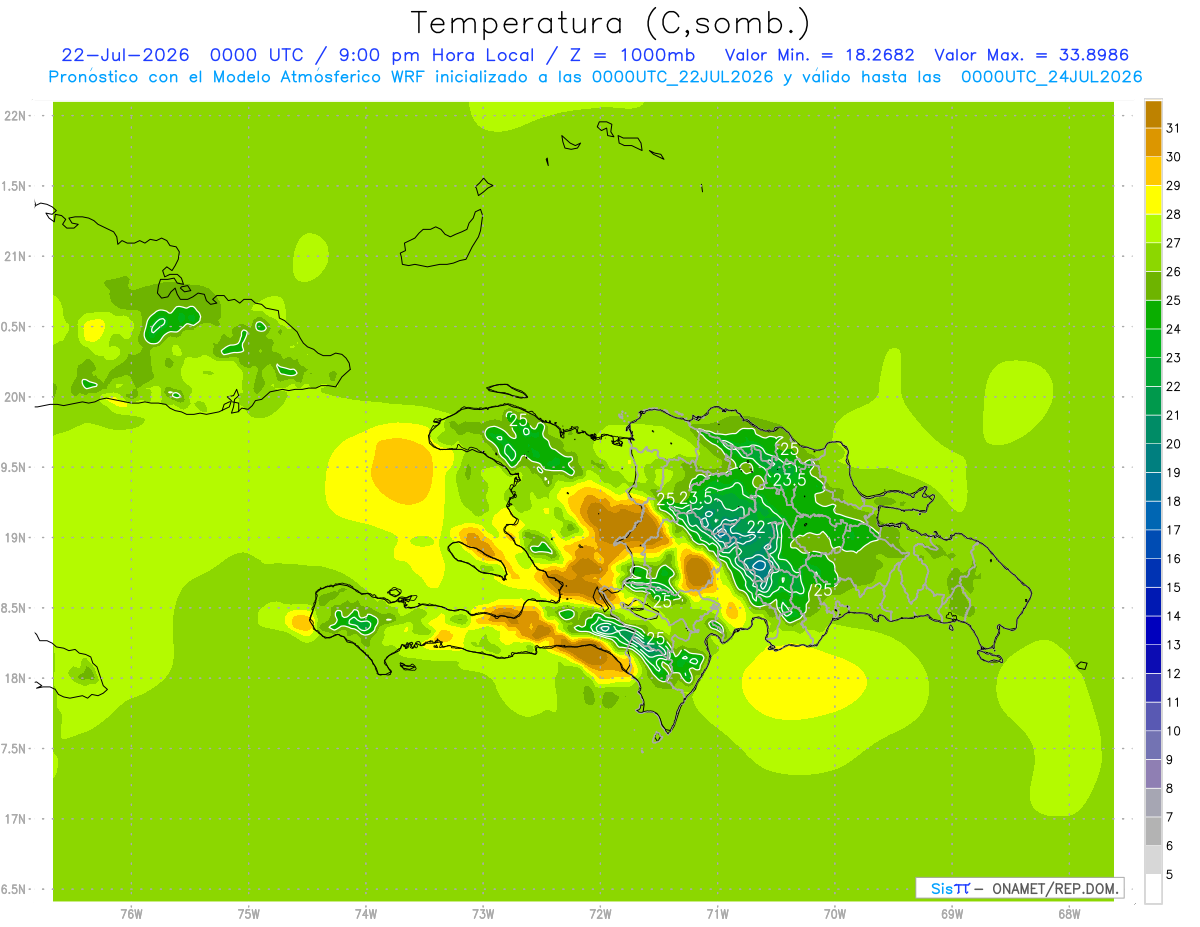
Task: Click '0000UTC_24JUL2026' valid-until text
Action: click(x=1051, y=77)
